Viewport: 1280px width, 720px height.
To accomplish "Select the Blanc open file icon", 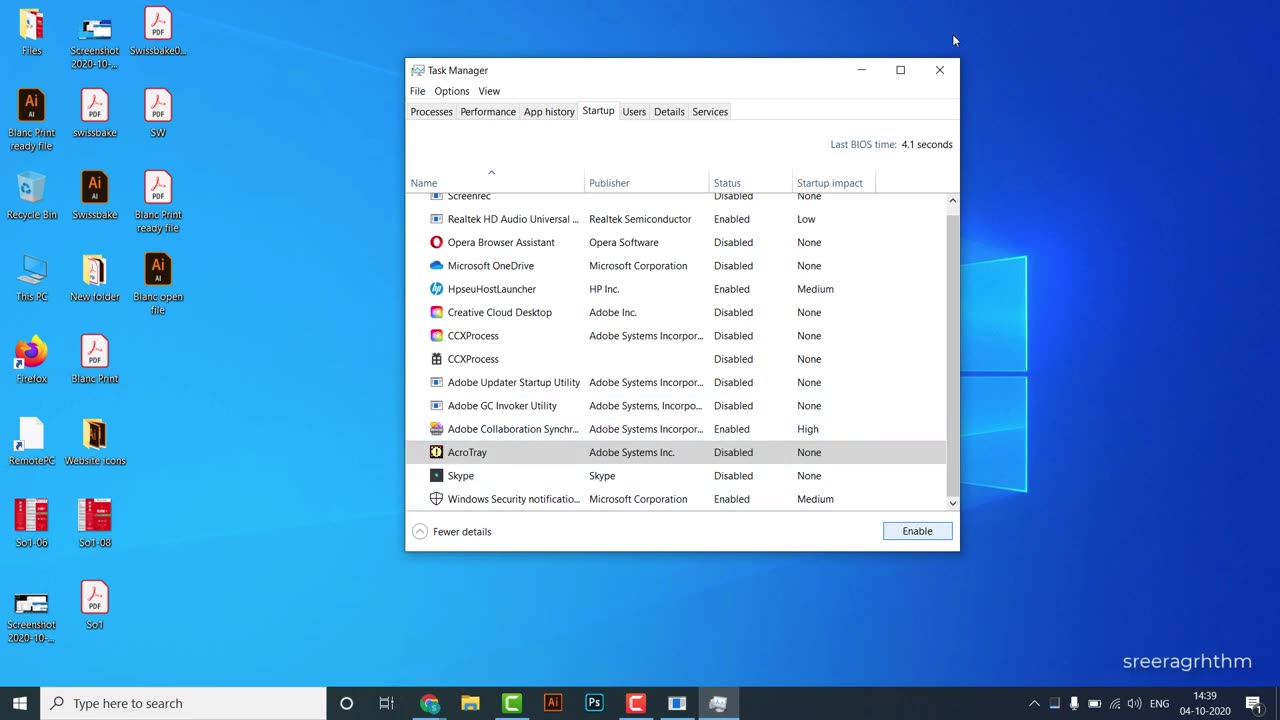I will pyautogui.click(x=158, y=284).
